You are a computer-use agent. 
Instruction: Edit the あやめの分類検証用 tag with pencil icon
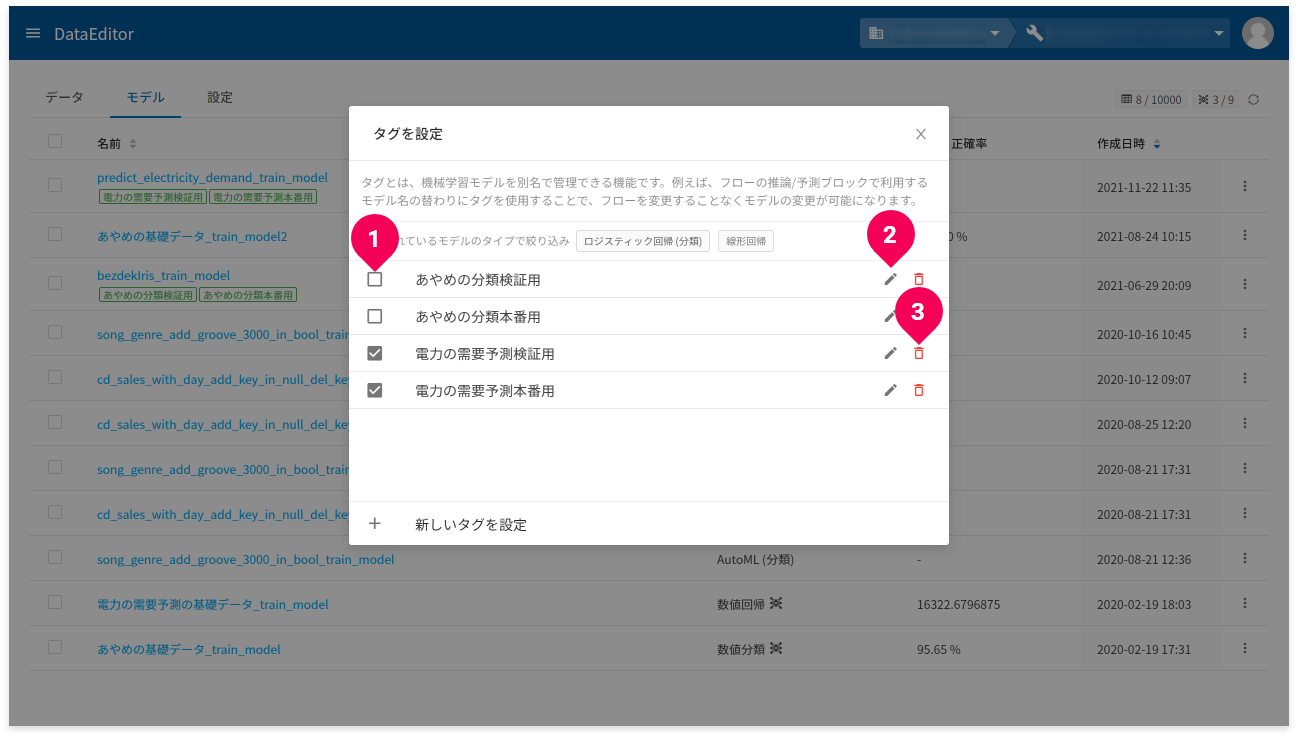pos(890,279)
